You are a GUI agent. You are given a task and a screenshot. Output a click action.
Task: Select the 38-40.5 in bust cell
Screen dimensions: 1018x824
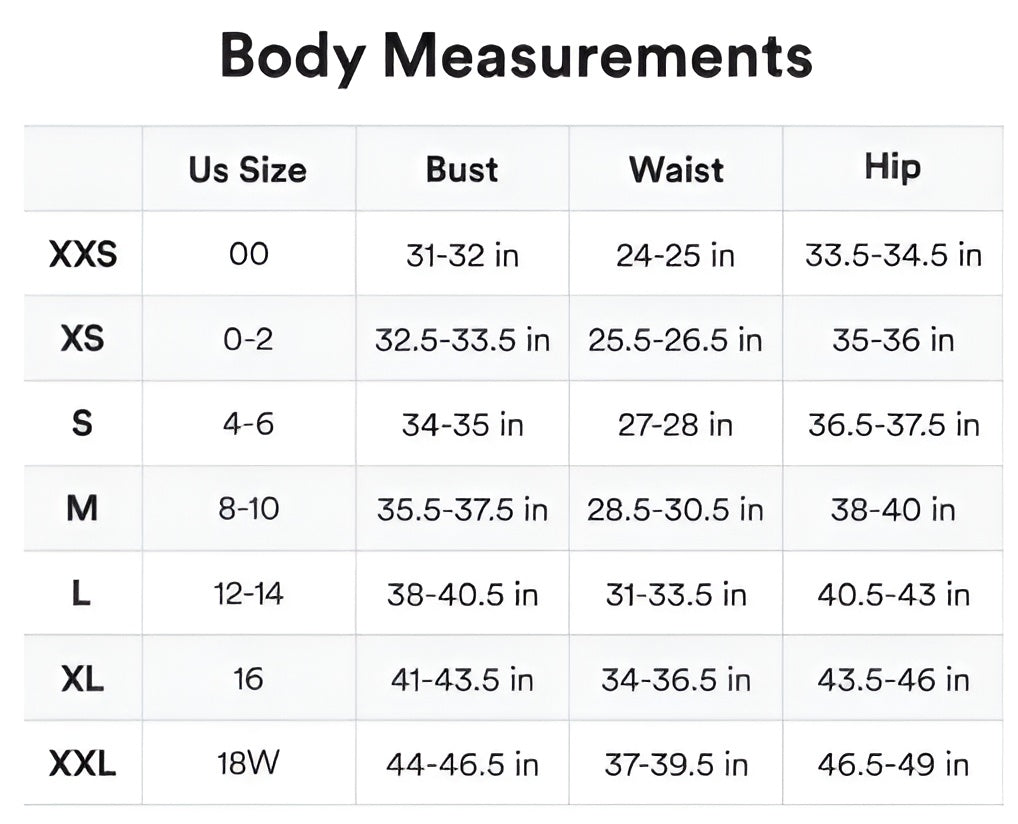click(462, 595)
